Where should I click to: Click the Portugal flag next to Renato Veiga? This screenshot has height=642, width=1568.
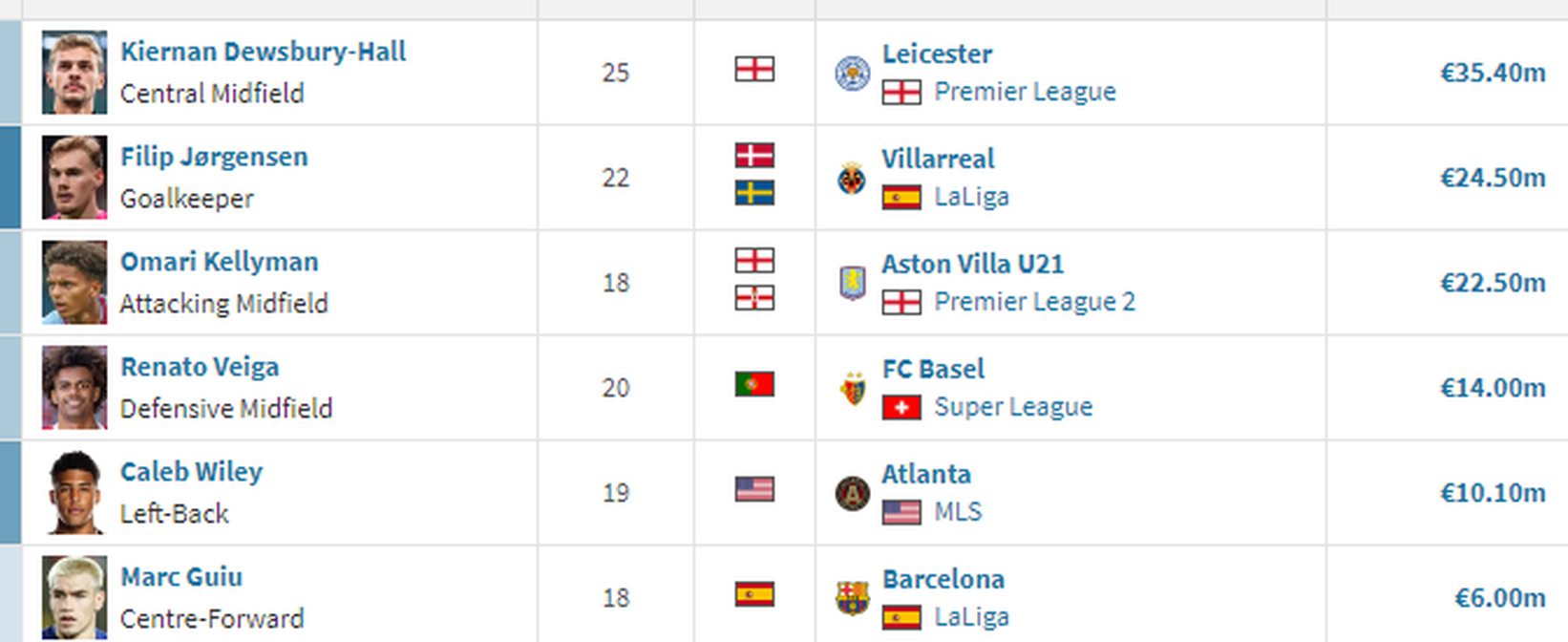point(754,385)
